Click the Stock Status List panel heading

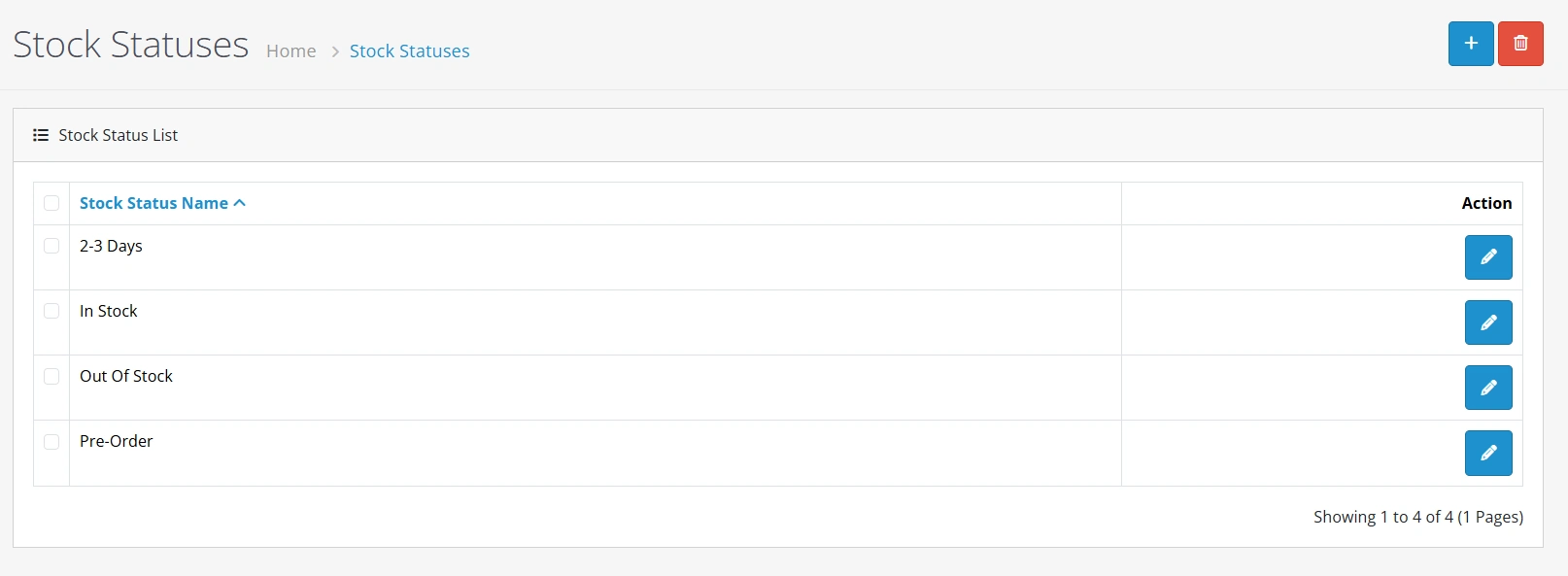[x=118, y=135]
